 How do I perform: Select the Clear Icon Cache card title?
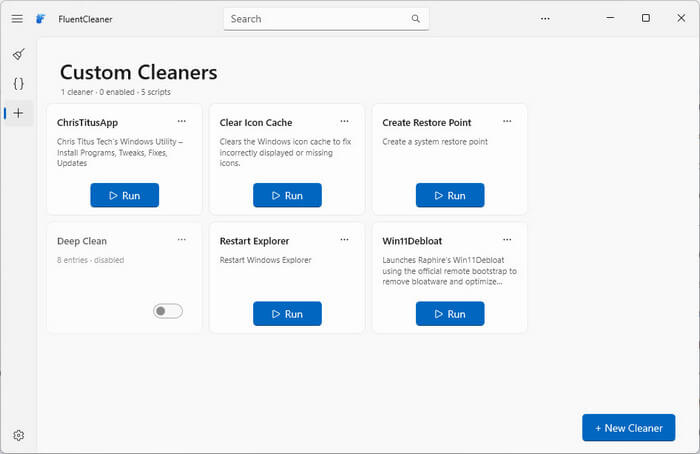[x=256, y=122]
